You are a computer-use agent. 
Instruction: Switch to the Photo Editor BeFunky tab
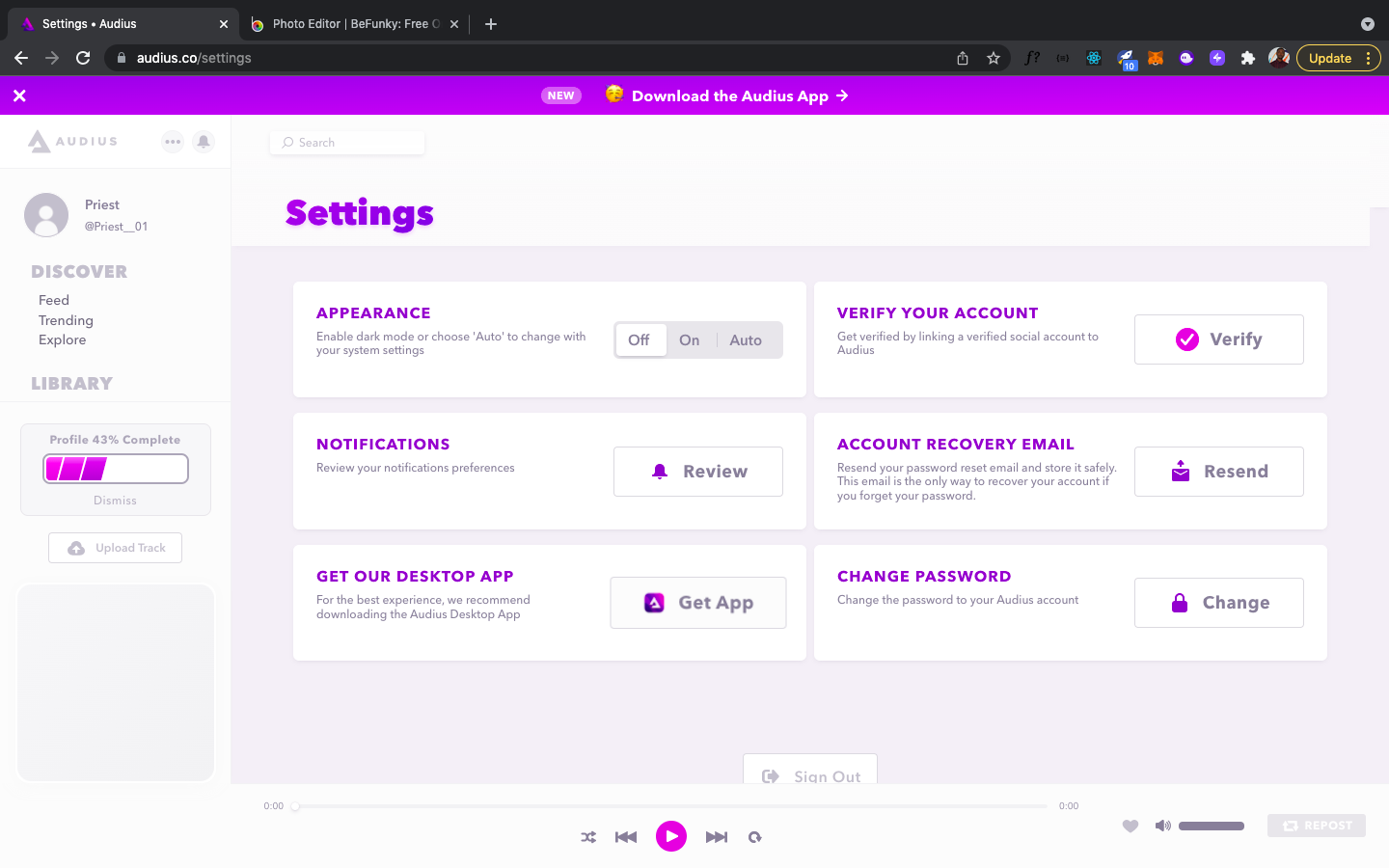coord(347,24)
